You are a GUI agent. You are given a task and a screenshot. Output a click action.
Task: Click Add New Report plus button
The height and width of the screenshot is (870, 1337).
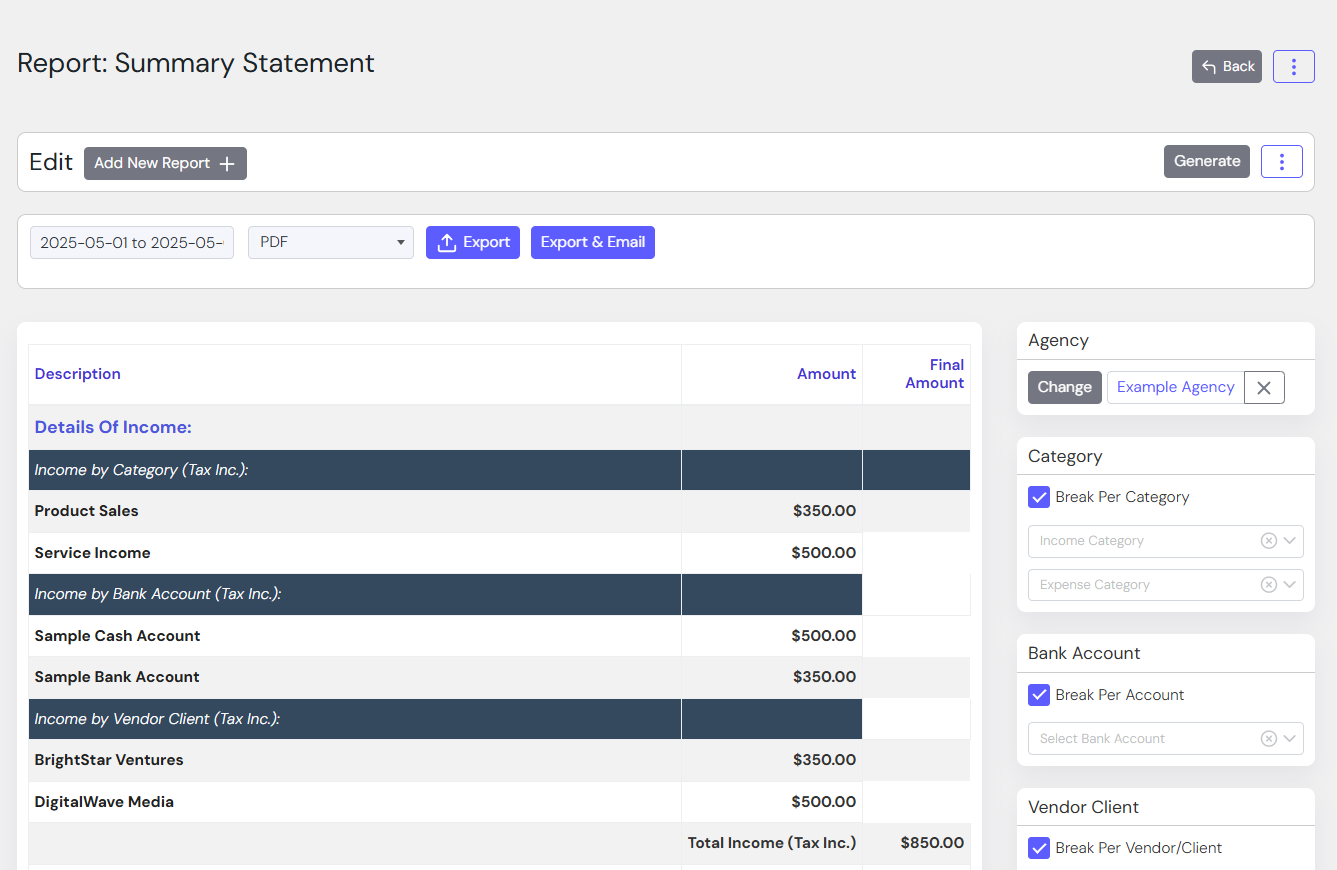point(165,163)
